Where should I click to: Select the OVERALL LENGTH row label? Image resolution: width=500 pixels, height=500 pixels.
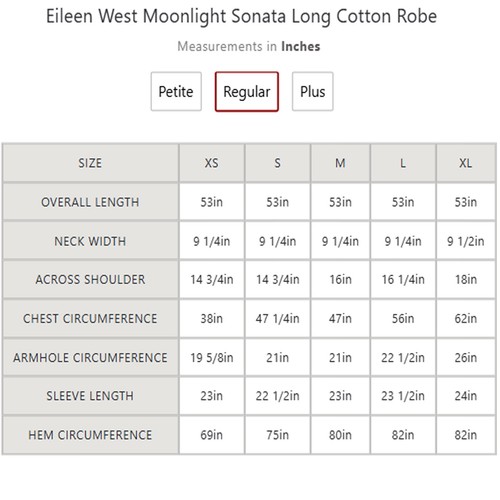(x=90, y=202)
